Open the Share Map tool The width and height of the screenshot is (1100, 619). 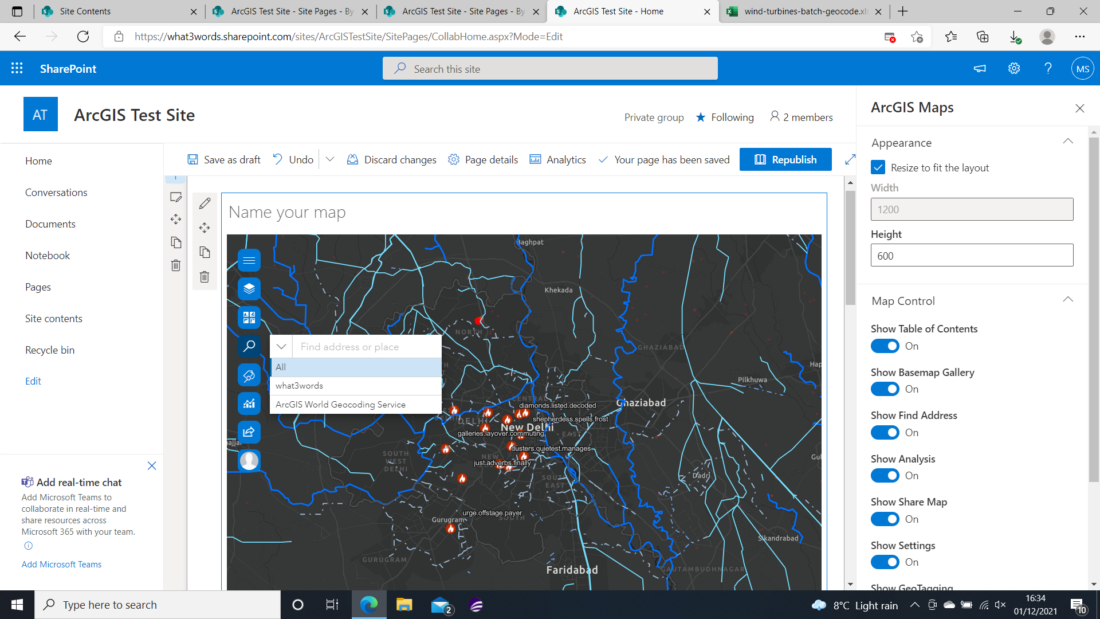tap(249, 432)
